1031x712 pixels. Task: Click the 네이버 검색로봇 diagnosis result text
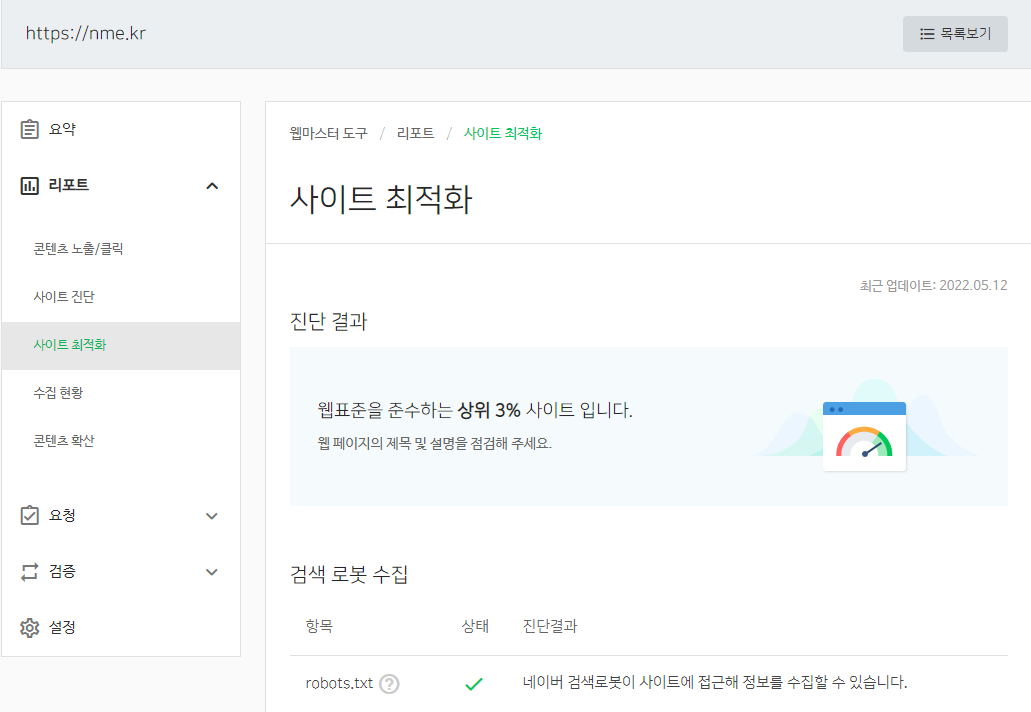coord(715,682)
